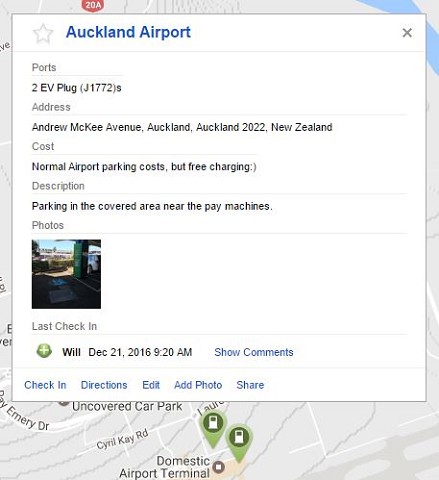Viewport: 439px width, 480px height.
Task: Edit the station details
Action: [151, 385]
